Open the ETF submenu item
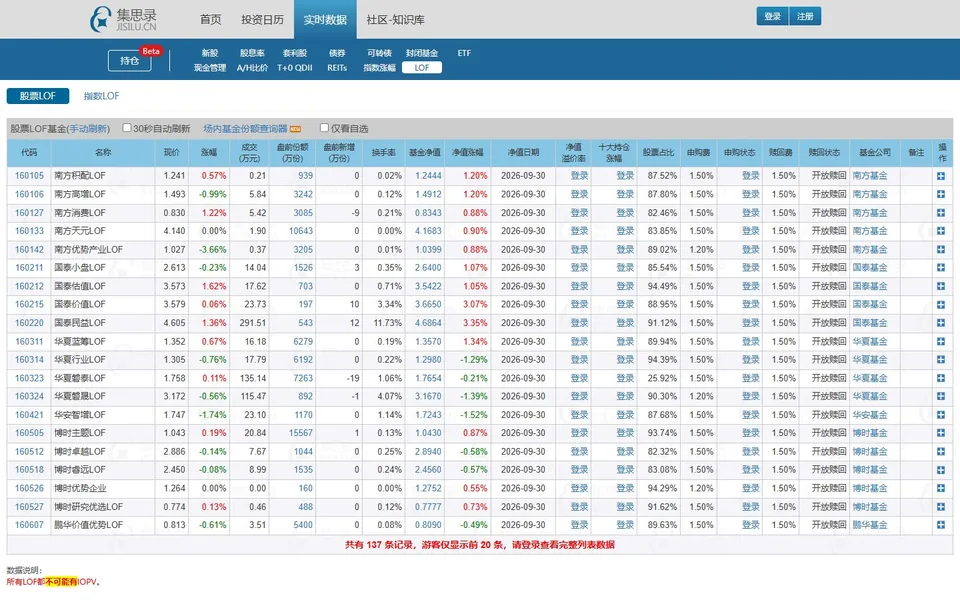The height and width of the screenshot is (600, 960). click(464, 53)
